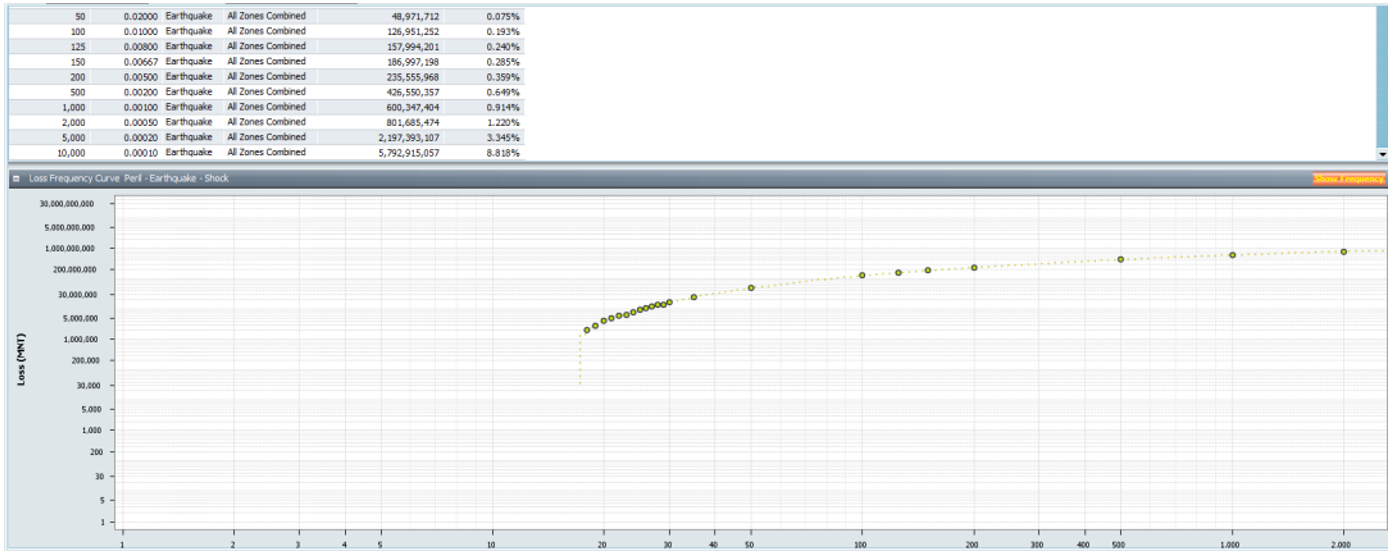Click the Loss Frequency Curve title bar

(x=600, y=179)
